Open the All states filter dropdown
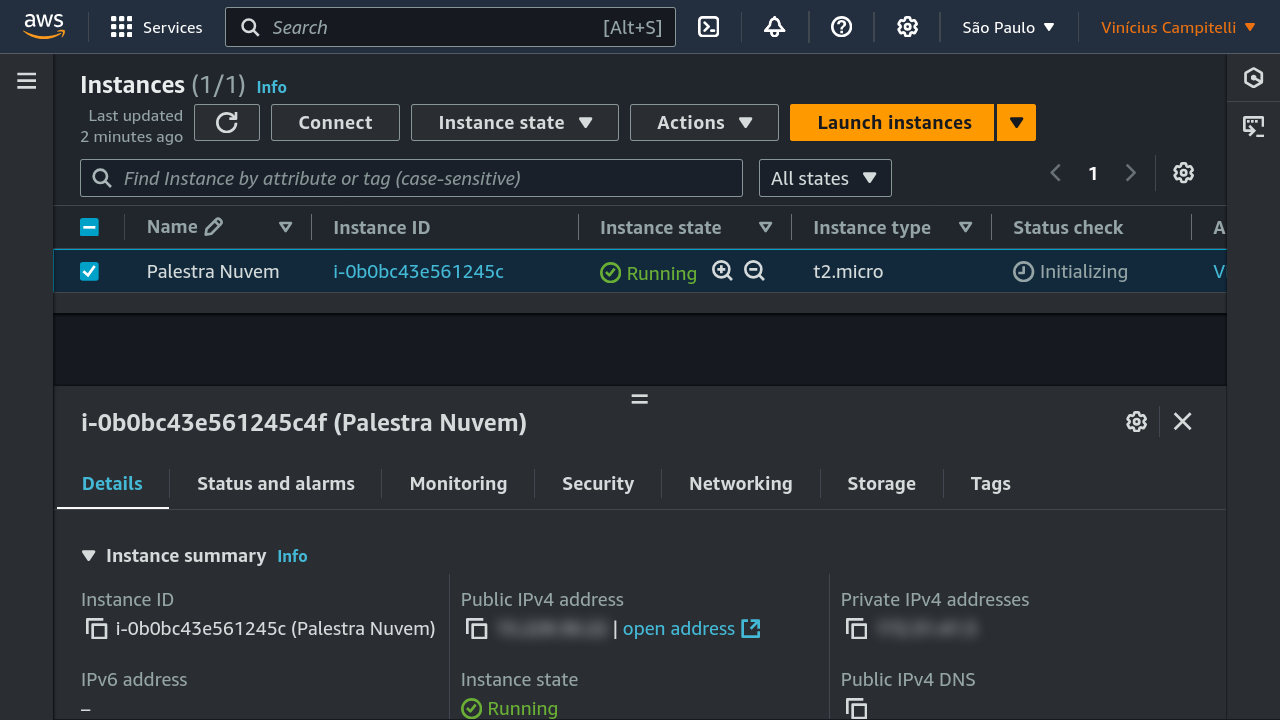 [825, 178]
